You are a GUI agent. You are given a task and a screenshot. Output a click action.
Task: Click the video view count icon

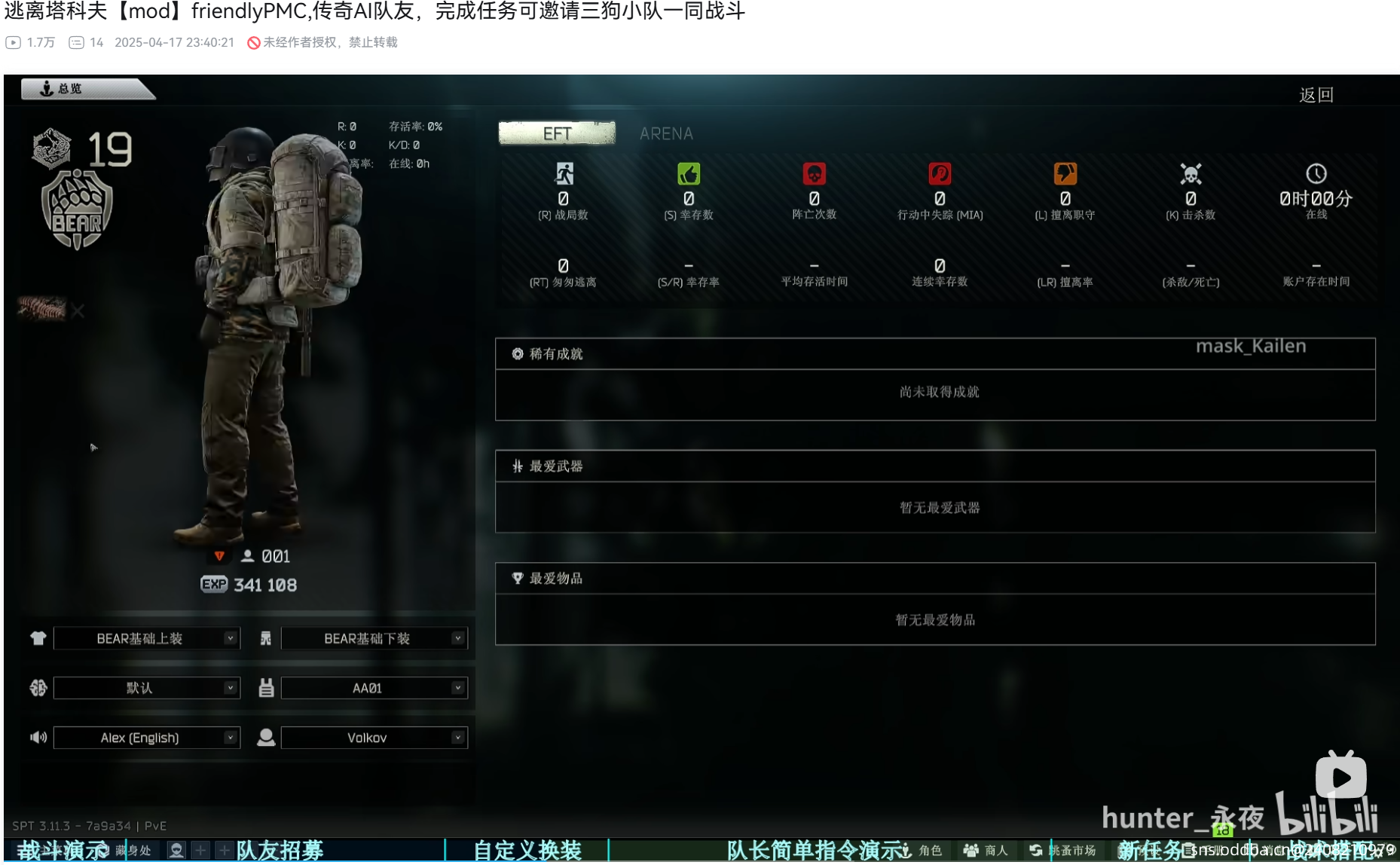coord(13,42)
